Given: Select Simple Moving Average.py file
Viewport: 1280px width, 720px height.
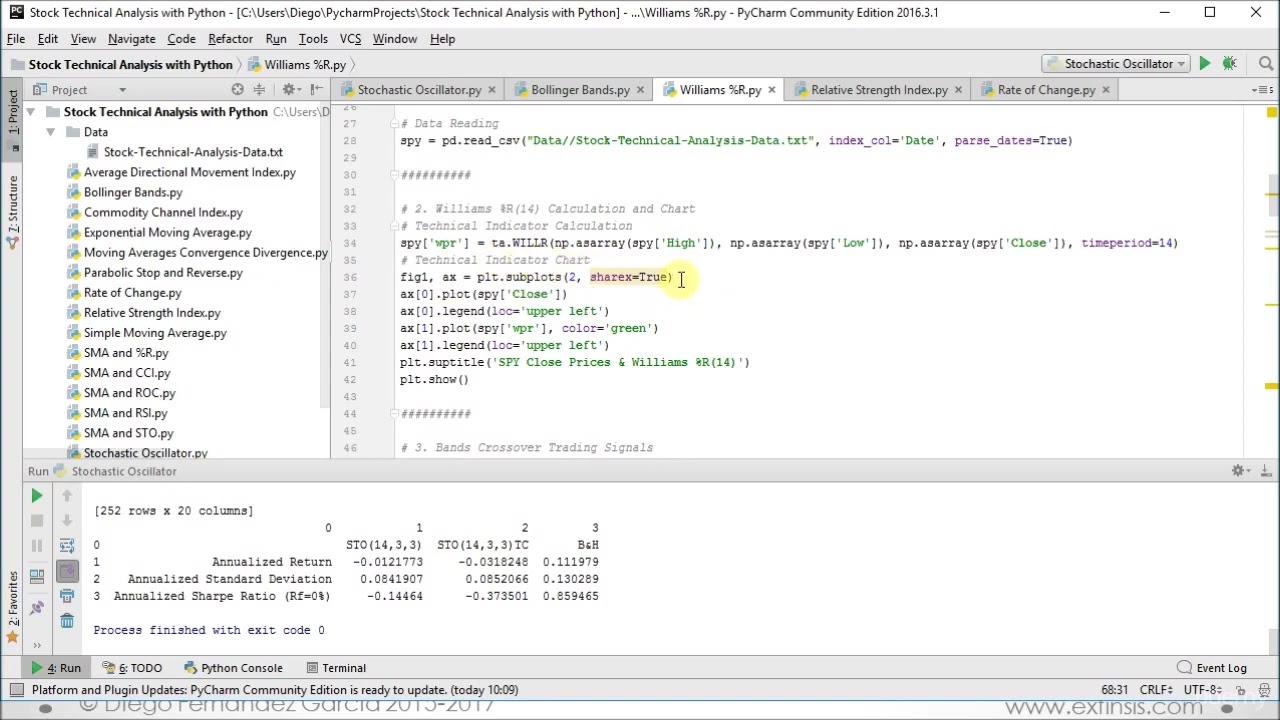Looking at the screenshot, I should click(x=155, y=332).
